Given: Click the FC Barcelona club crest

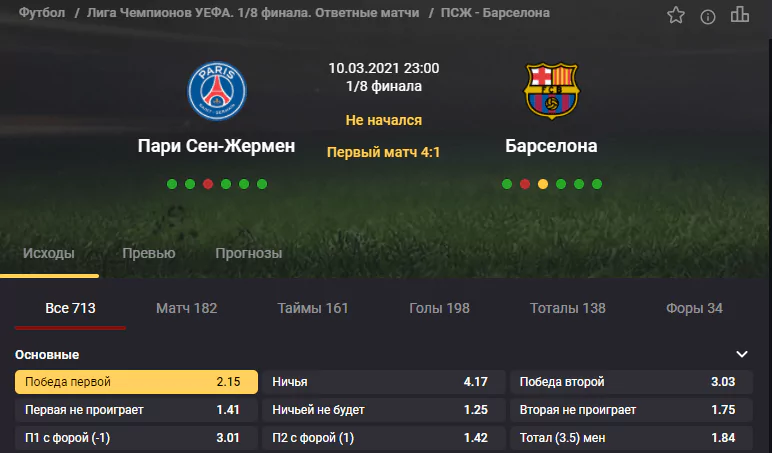Looking at the screenshot, I should coord(551,91).
